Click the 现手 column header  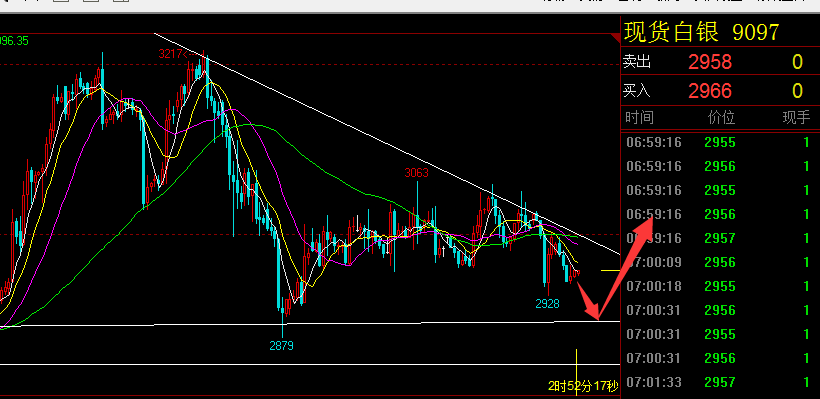[x=796, y=117]
